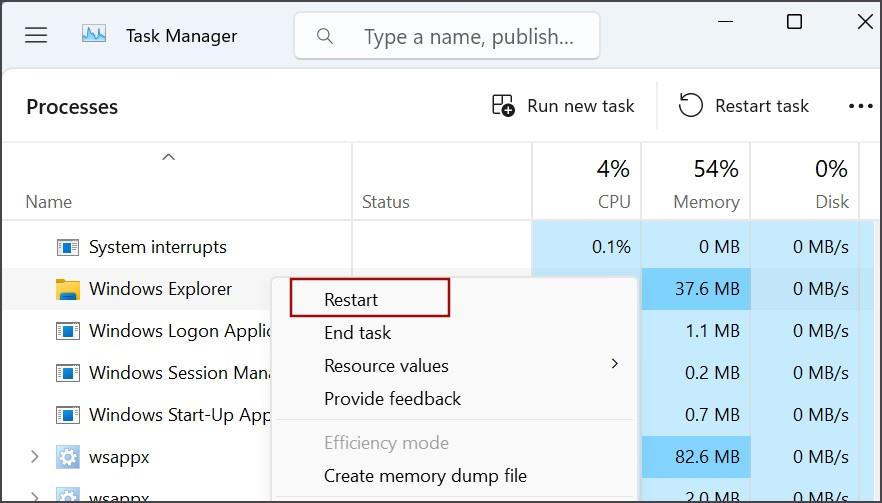This screenshot has width=882, height=503.
Task: Click the search magnifier icon
Action: pyautogui.click(x=325, y=36)
